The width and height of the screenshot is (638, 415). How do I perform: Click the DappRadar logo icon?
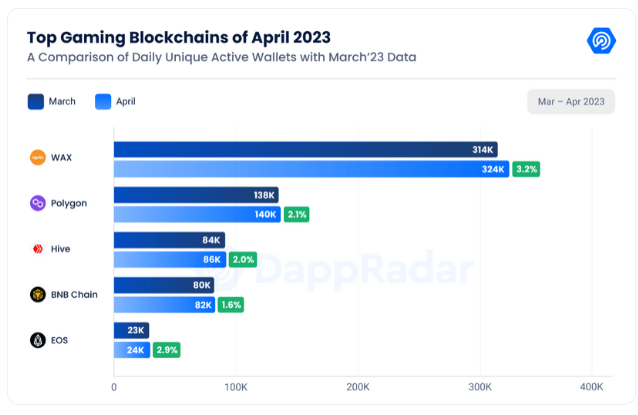(600, 41)
